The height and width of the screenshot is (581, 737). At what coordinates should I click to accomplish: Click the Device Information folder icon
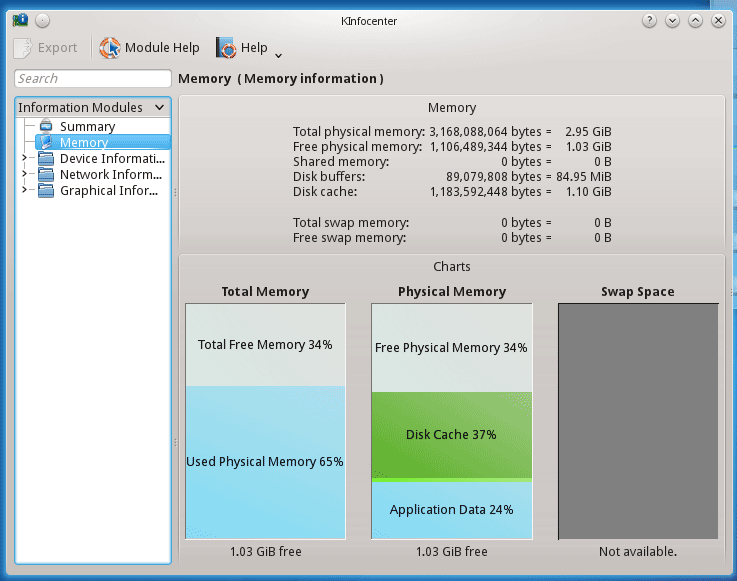46,158
